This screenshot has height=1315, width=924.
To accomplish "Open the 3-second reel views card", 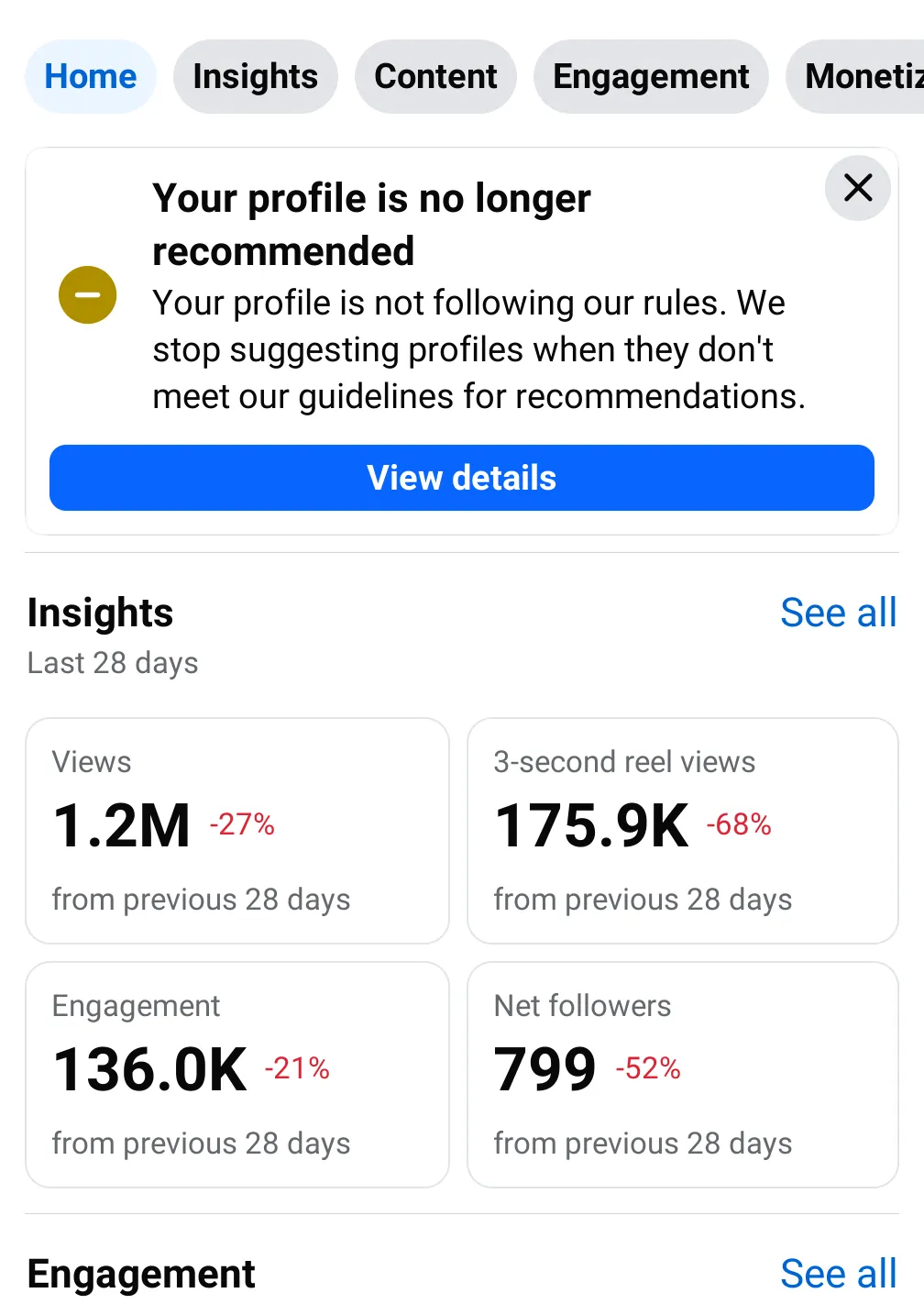I will 683,831.
